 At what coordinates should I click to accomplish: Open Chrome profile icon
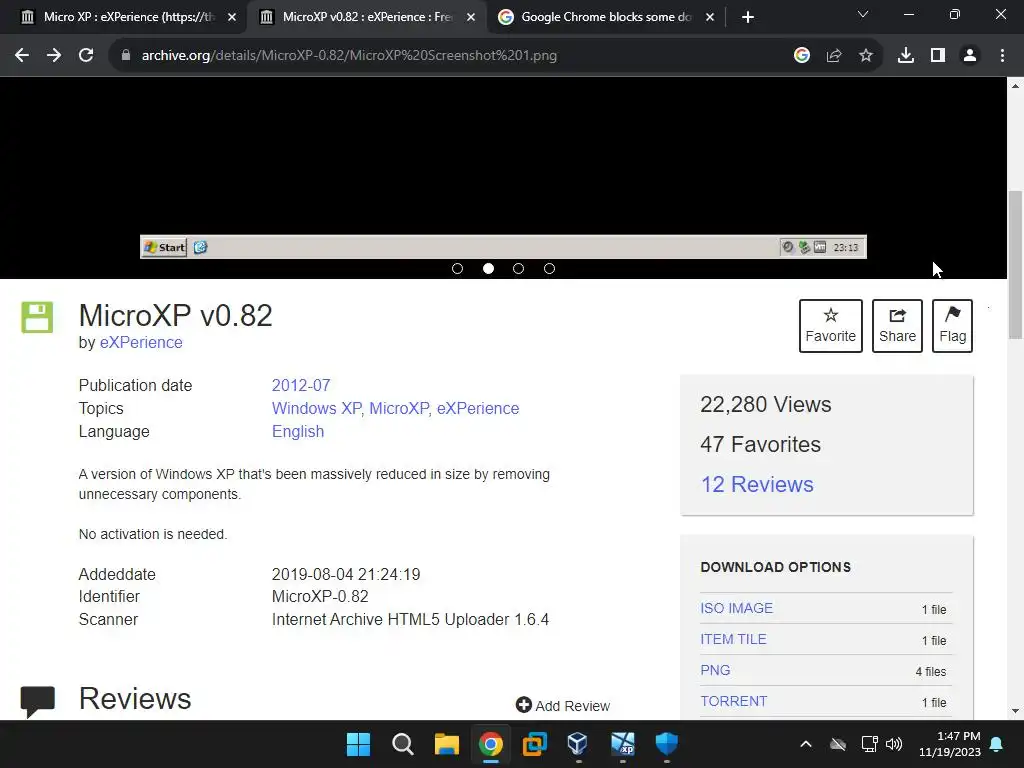970,56
